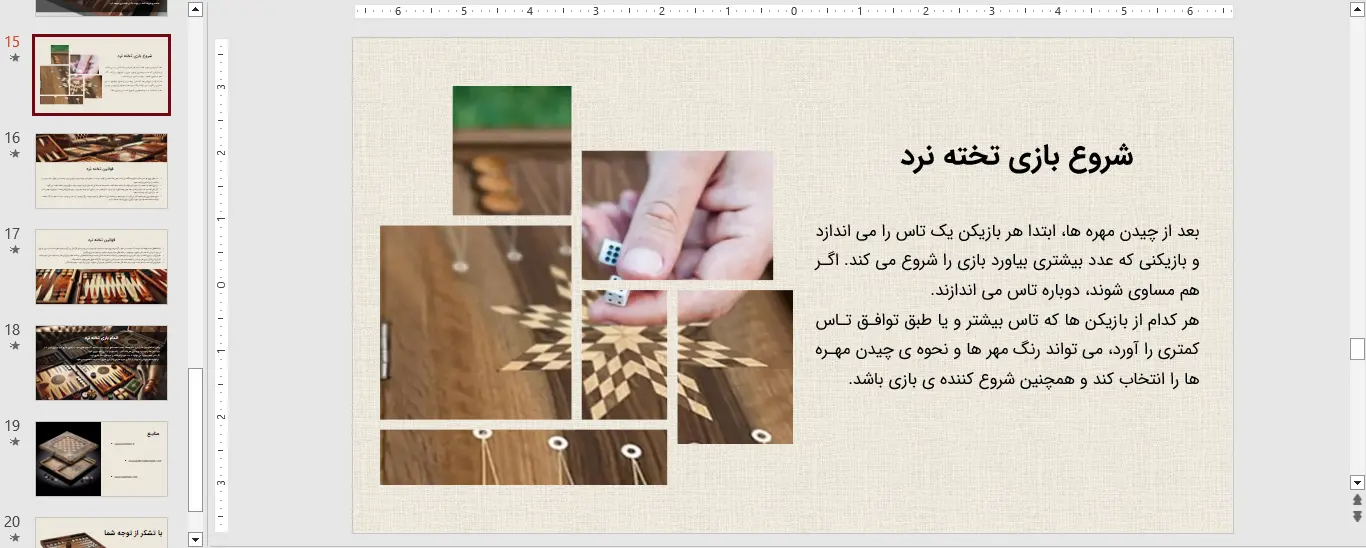The width and height of the screenshot is (1366, 548).
Task: Click the animation star under slide 15
Action: tap(14, 58)
